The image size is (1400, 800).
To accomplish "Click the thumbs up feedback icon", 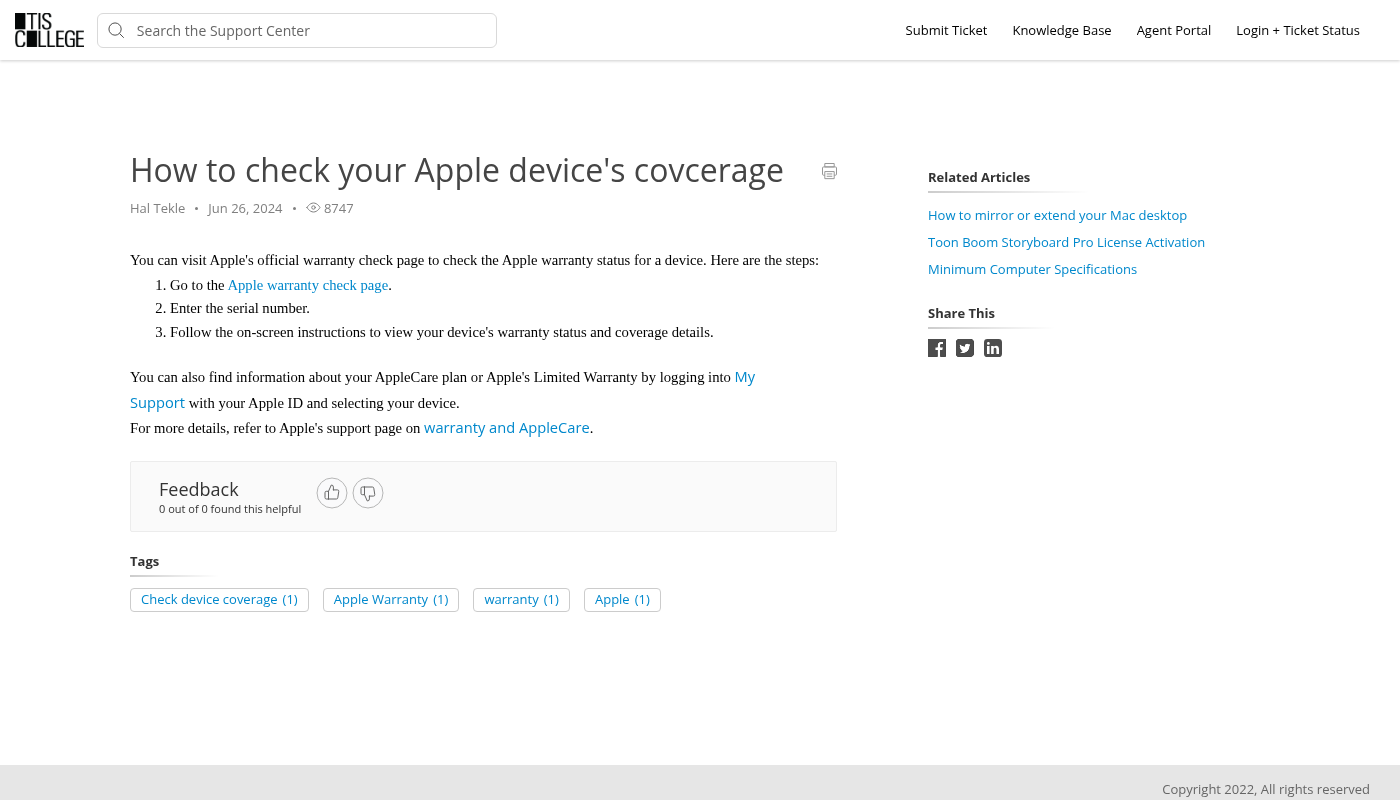I will [x=332, y=493].
